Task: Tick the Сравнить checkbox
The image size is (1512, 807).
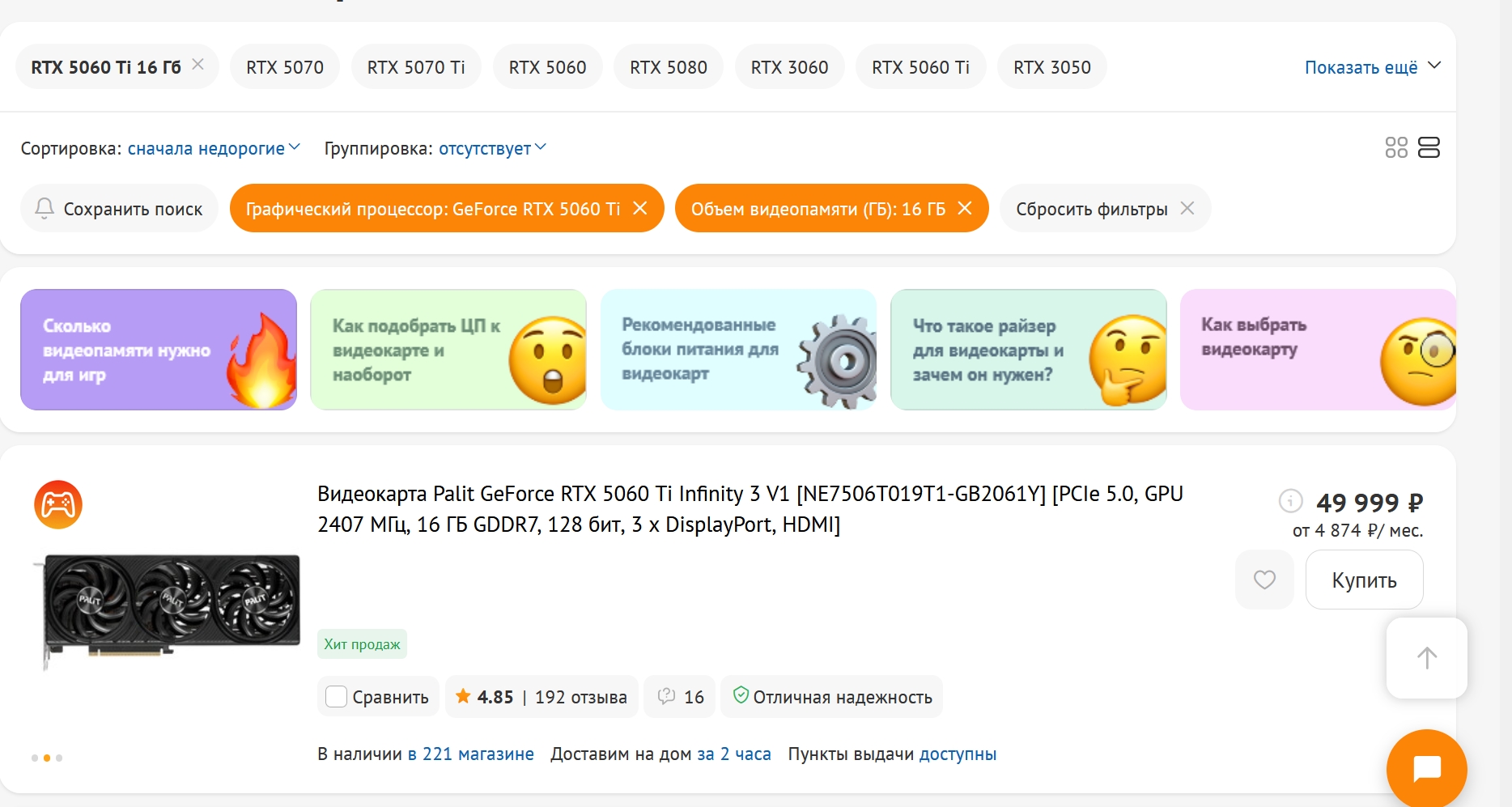Action: coord(336,697)
